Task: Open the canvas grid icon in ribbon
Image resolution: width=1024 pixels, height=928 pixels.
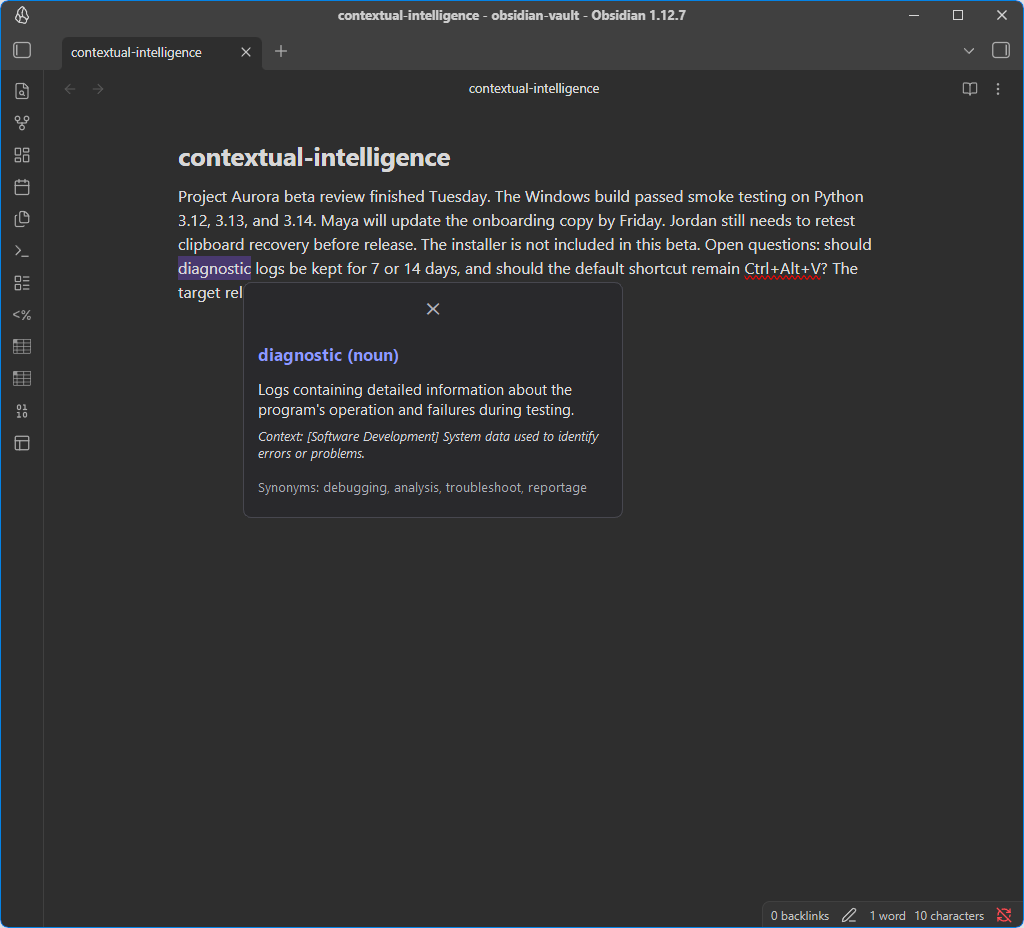Action: coord(22,155)
